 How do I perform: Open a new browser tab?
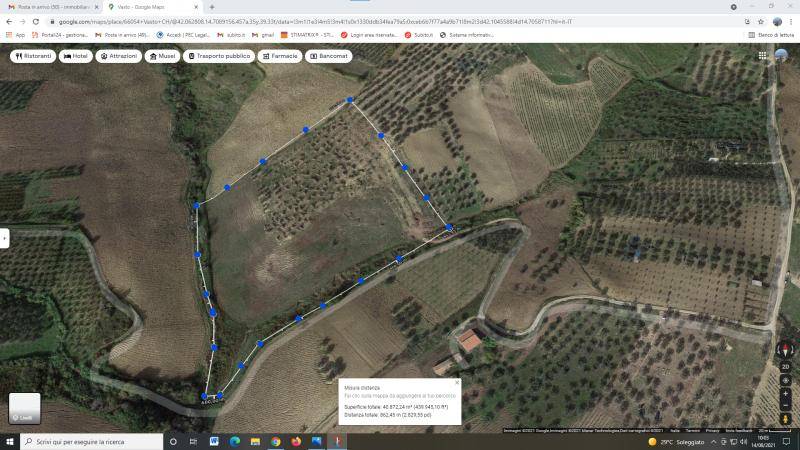212,7
